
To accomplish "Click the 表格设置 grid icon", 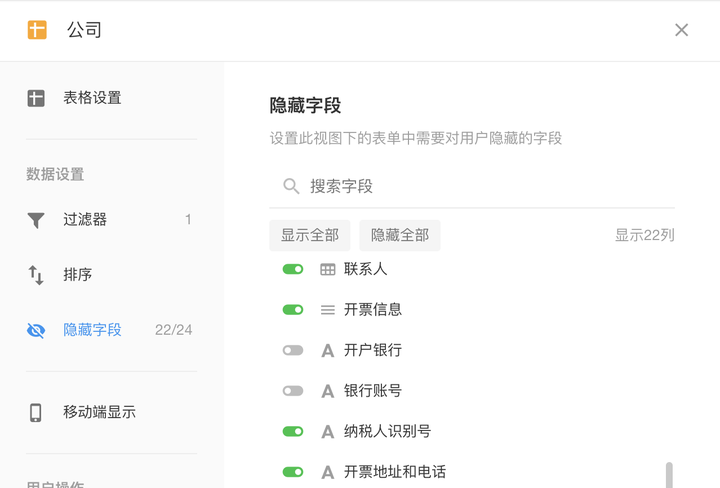I will [x=36, y=98].
